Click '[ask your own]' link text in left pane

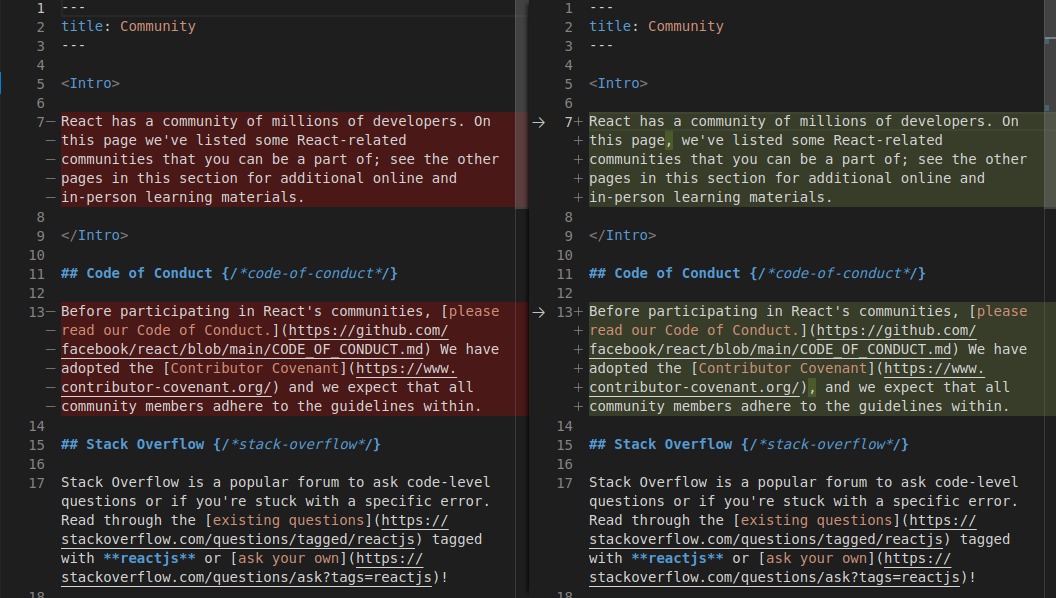coord(288,558)
